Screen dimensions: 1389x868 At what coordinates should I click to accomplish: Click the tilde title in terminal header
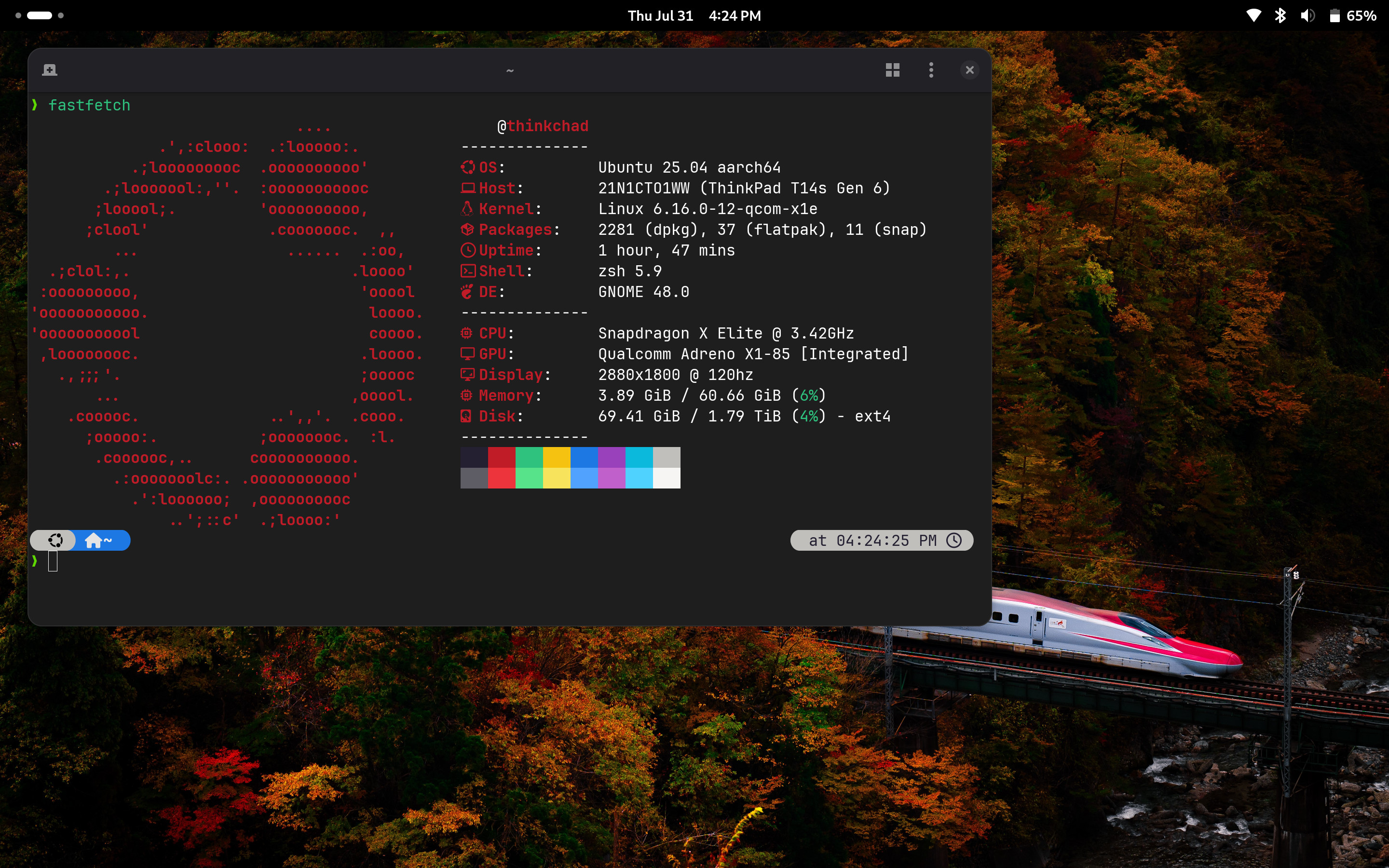(510, 70)
